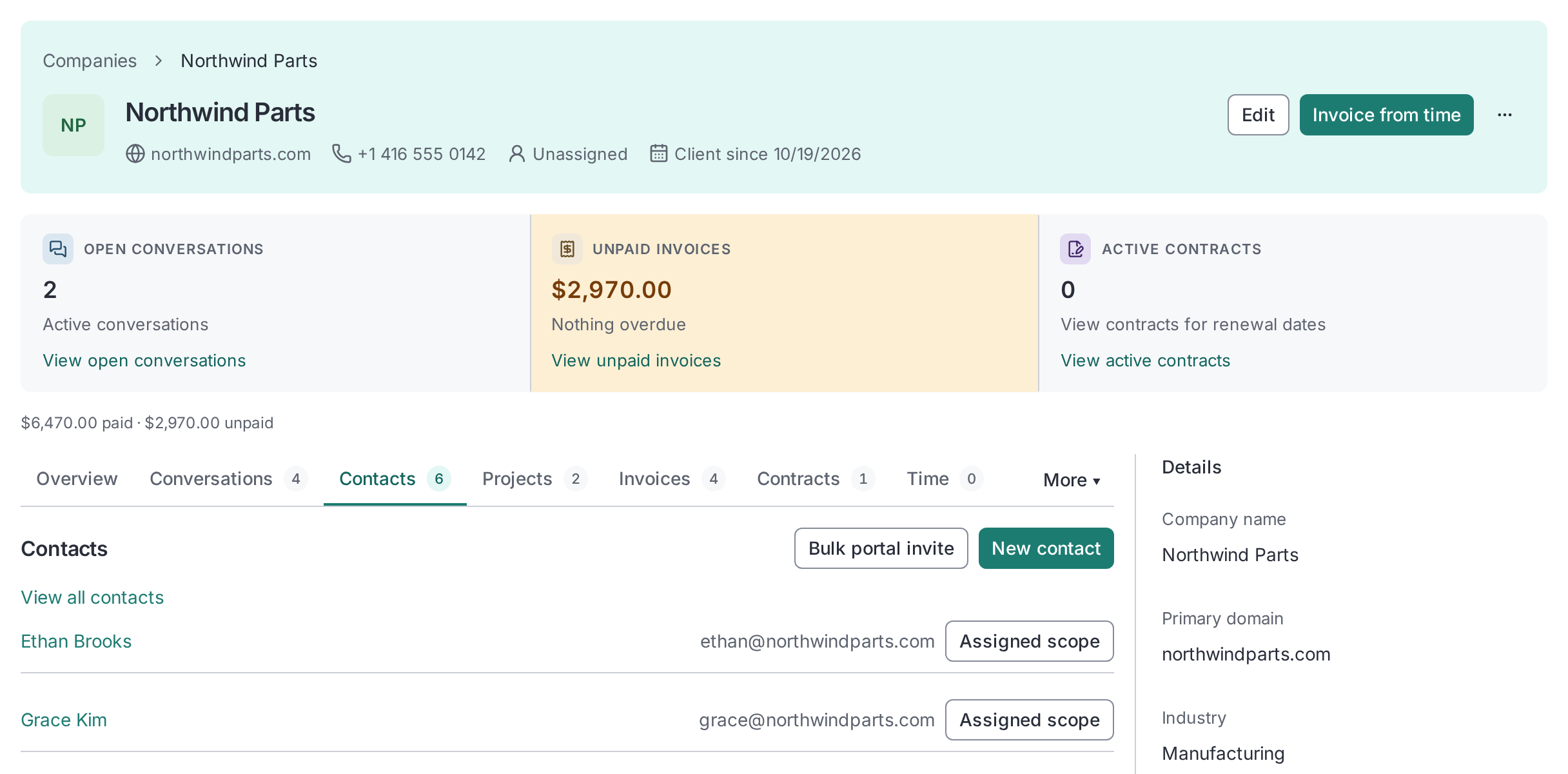
Task: Click the Edit button
Action: (1259, 115)
